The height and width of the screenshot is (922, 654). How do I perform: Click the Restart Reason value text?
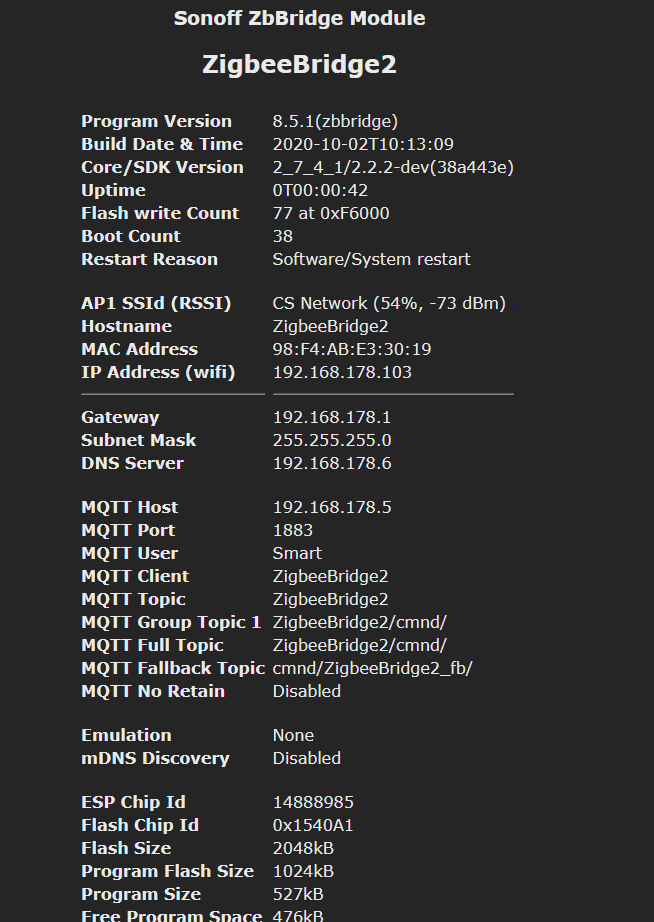[371, 259]
